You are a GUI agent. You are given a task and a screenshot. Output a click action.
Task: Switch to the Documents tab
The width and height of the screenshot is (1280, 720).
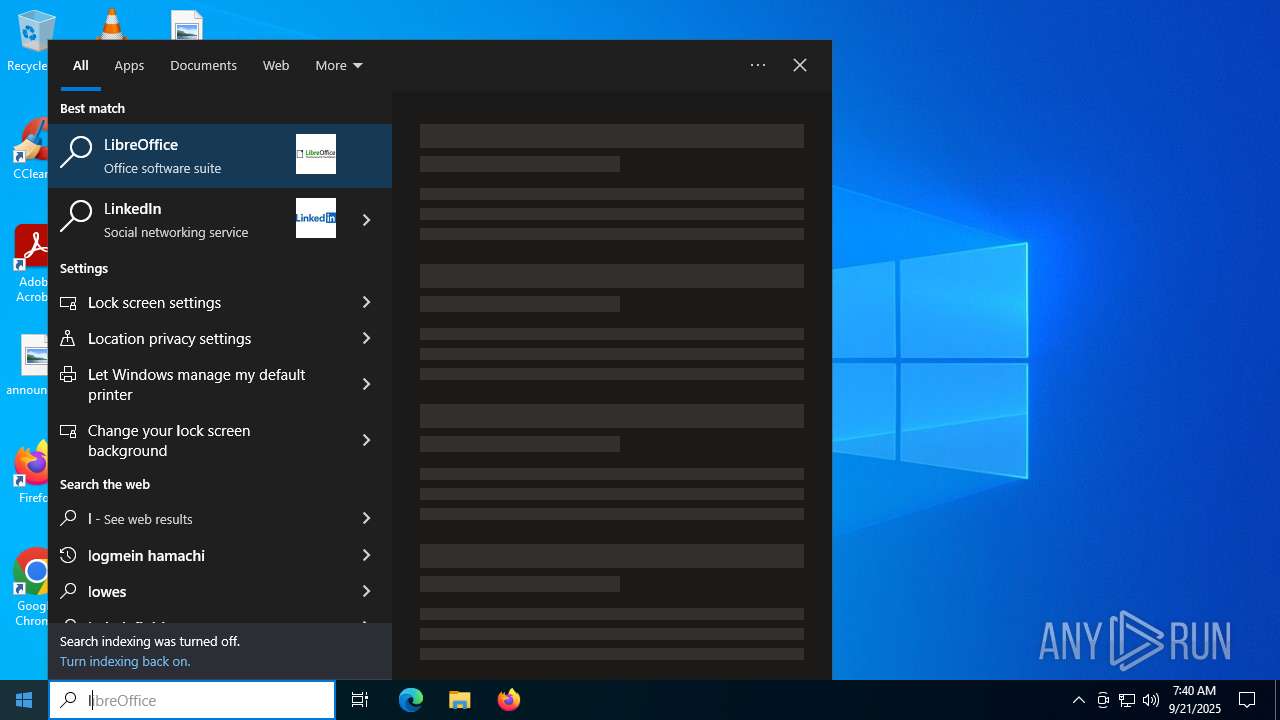pos(203,65)
